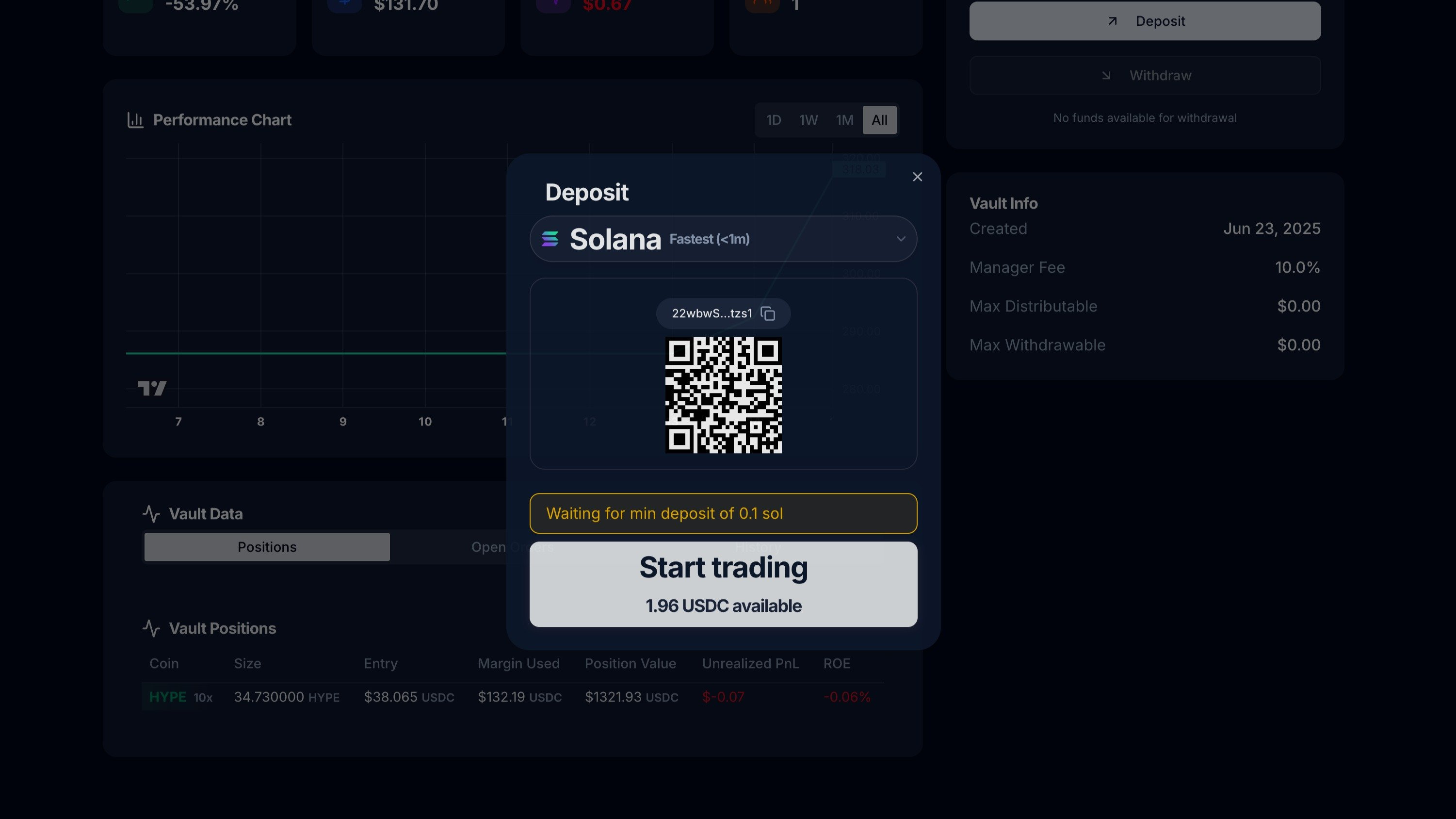Click the Fastest (<1m) label
Image resolution: width=1456 pixels, height=819 pixels.
(x=710, y=239)
